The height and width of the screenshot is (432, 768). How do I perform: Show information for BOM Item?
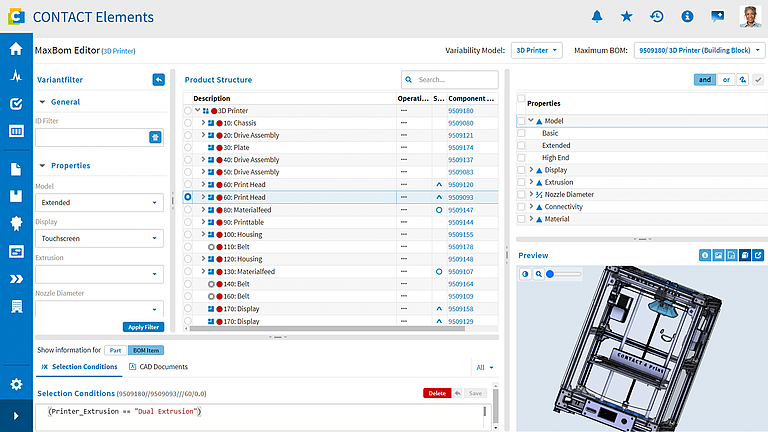[146, 350]
